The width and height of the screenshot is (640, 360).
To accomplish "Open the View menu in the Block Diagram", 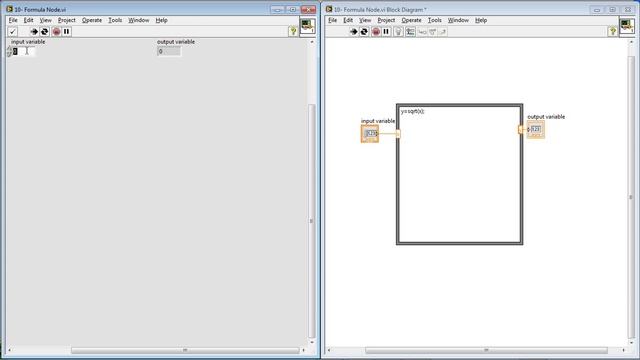I will 365,20.
